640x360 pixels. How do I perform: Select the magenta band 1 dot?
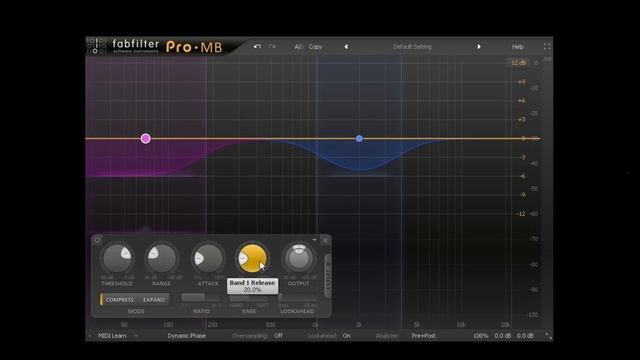tap(146, 138)
